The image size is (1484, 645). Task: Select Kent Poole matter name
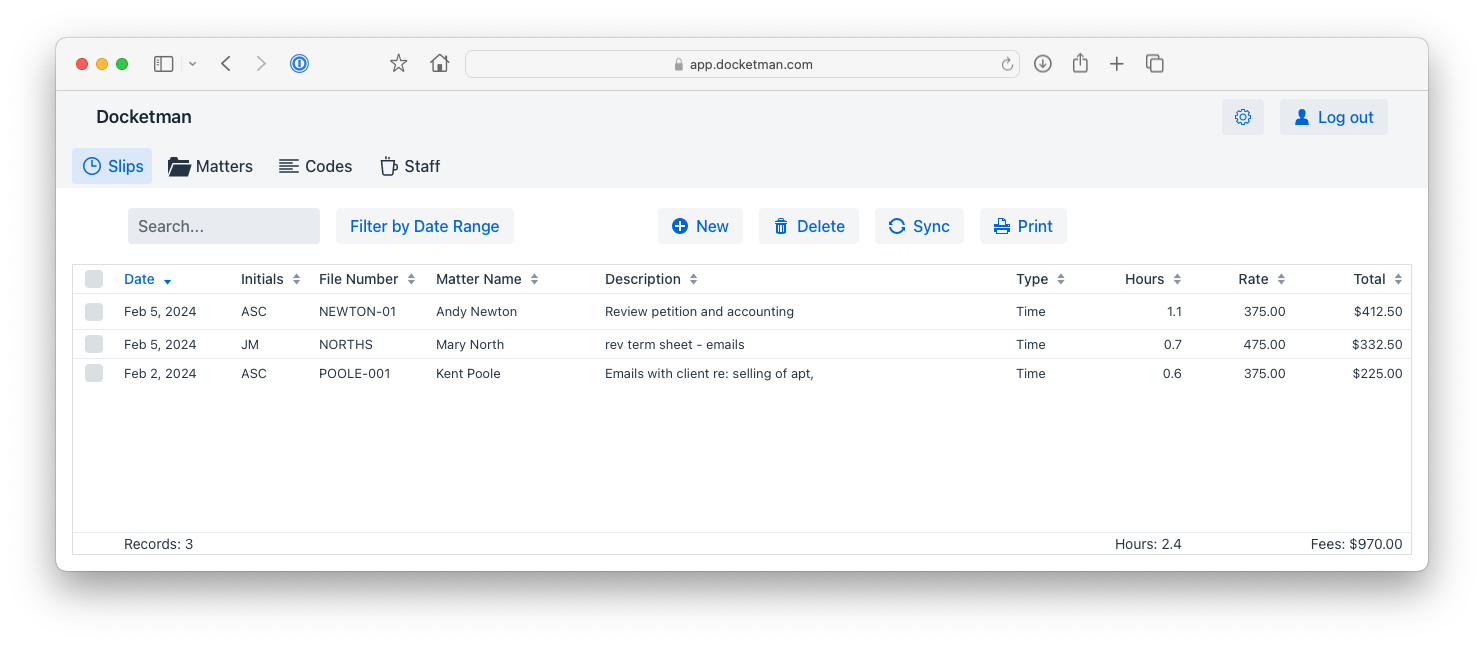(x=468, y=373)
